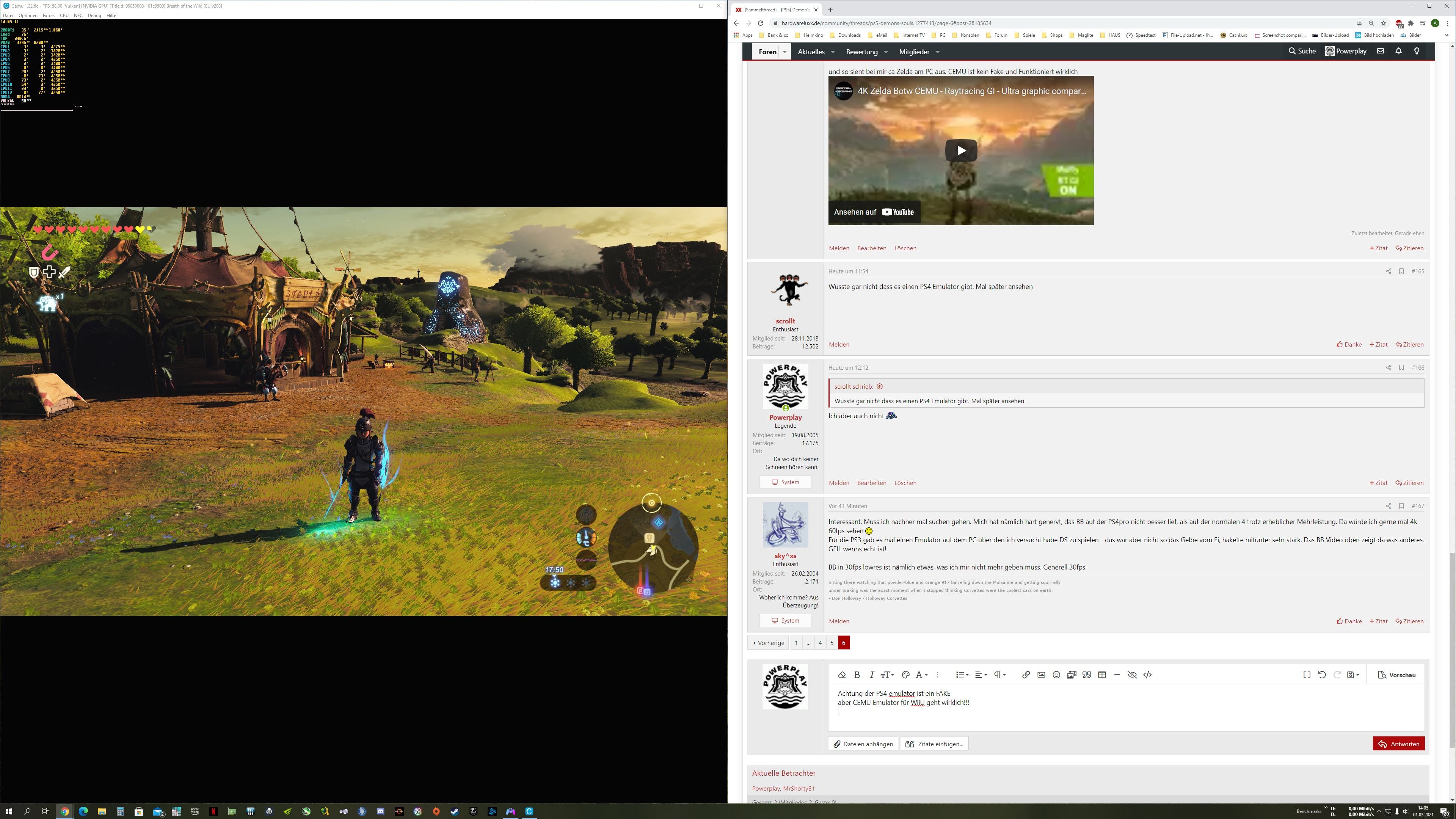Open the list options dropdown in editor
The height and width of the screenshot is (819, 1456).
coord(962,675)
